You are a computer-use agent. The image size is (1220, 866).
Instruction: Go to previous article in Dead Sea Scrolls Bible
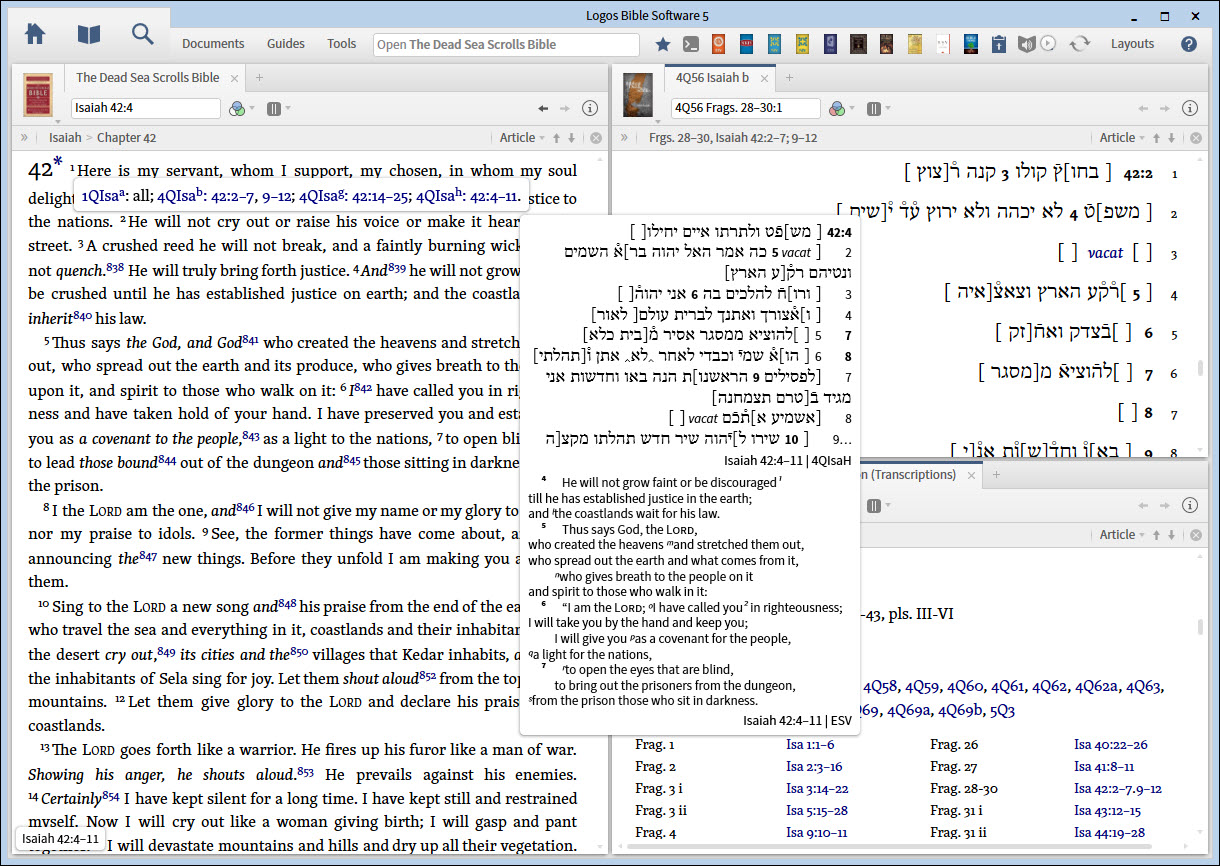pyautogui.click(x=557, y=138)
